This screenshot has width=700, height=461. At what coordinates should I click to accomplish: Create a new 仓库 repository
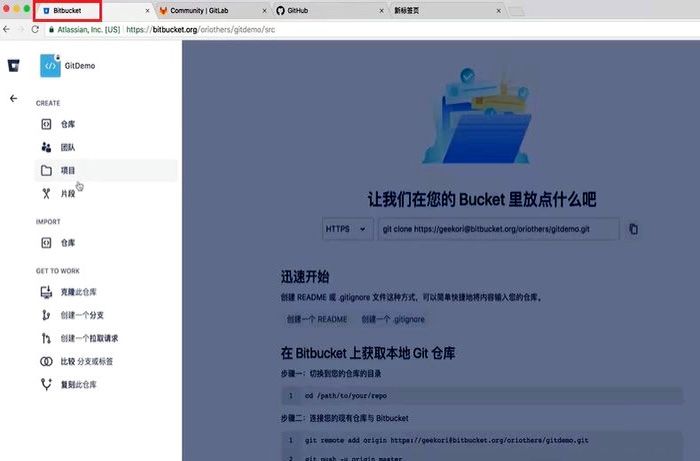click(x=106, y=124)
